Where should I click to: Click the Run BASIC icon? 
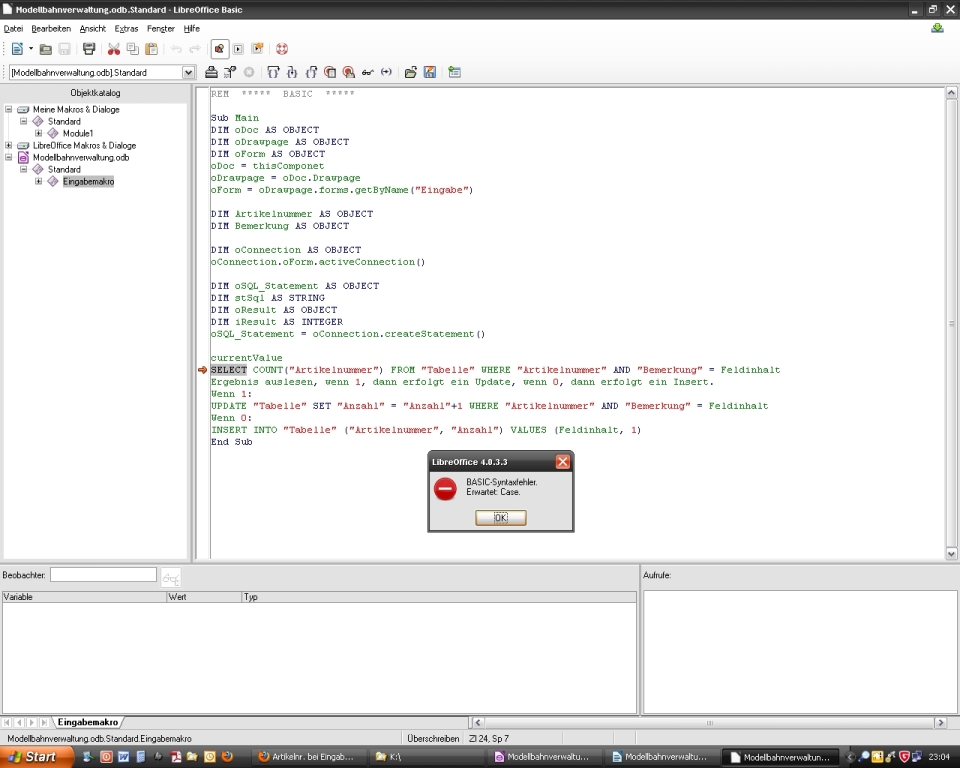pyautogui.click(x=230, y=72)
